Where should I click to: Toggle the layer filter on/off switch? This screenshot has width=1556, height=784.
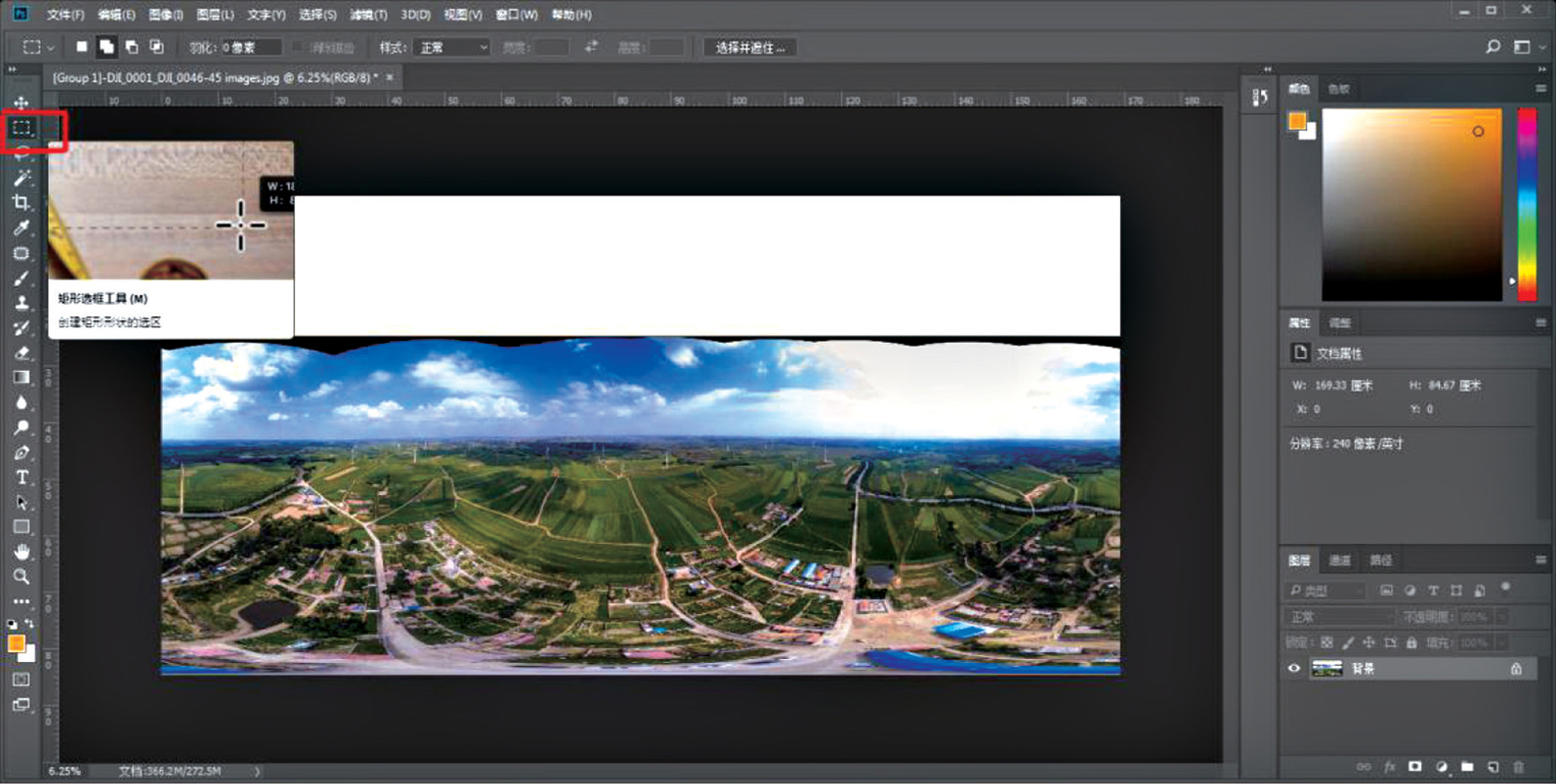click(1505, 588)
